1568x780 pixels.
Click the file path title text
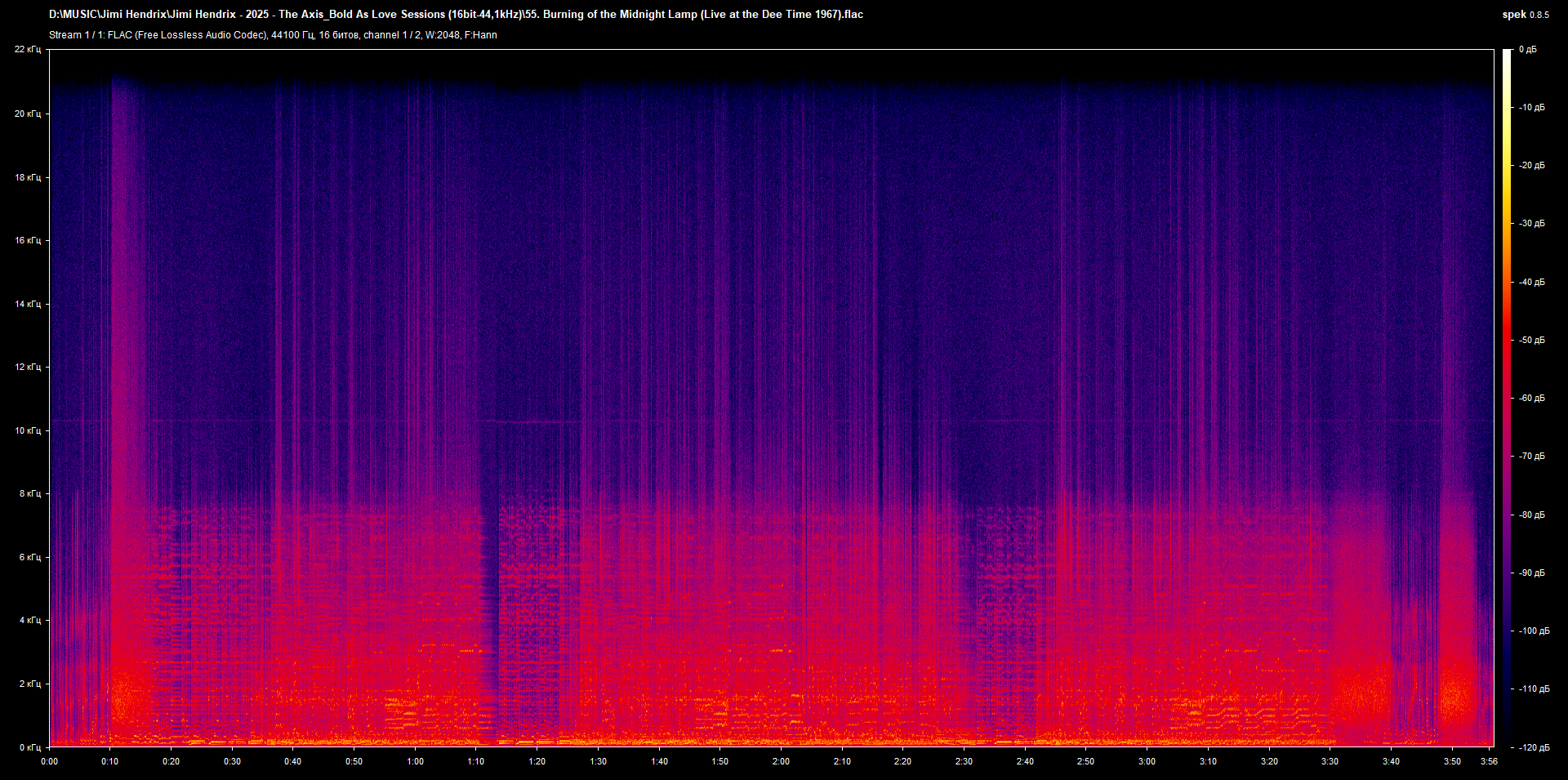click(456, 15)
